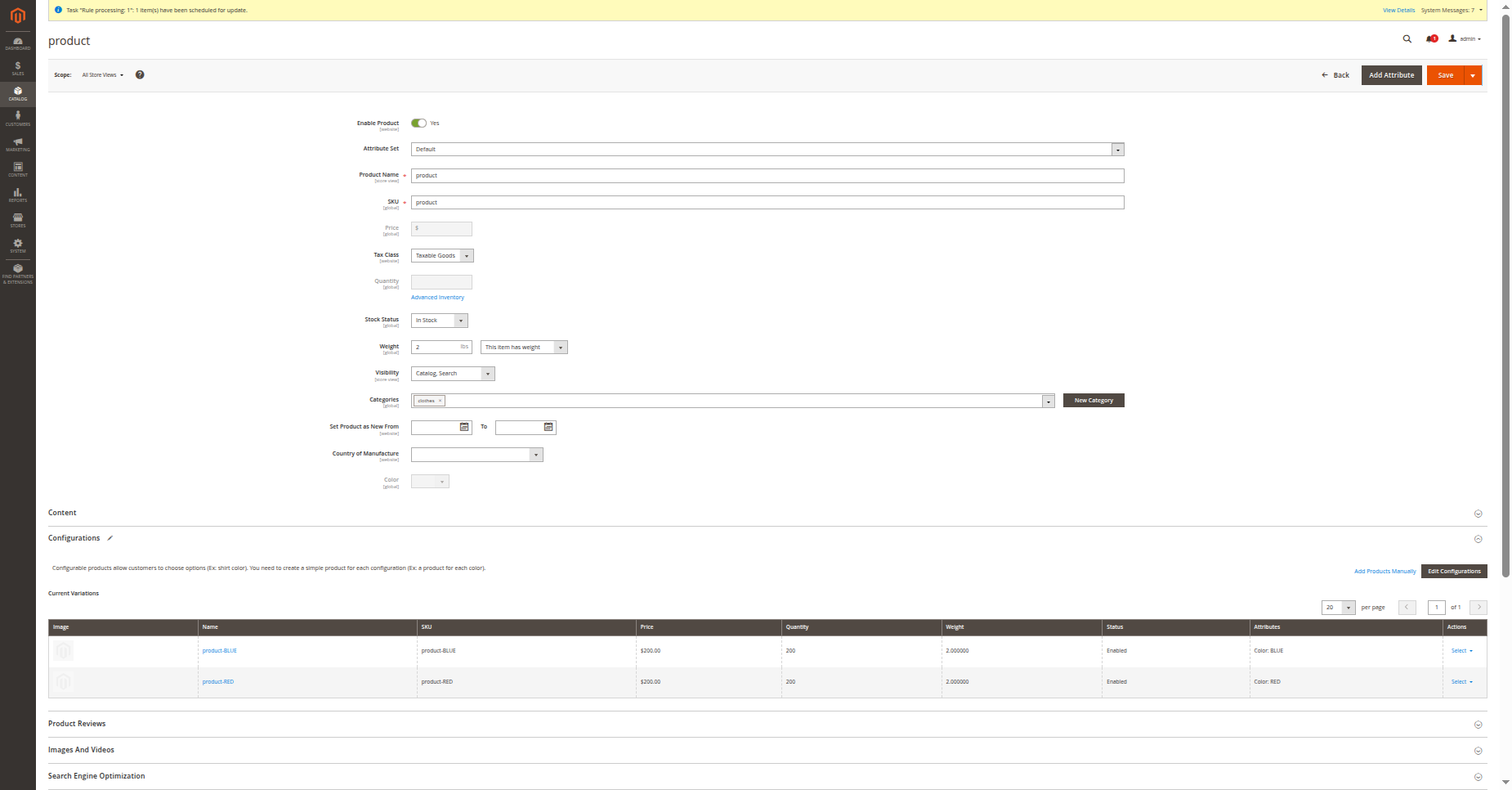Open the New From date calendar icon

(x=464, y=427)
